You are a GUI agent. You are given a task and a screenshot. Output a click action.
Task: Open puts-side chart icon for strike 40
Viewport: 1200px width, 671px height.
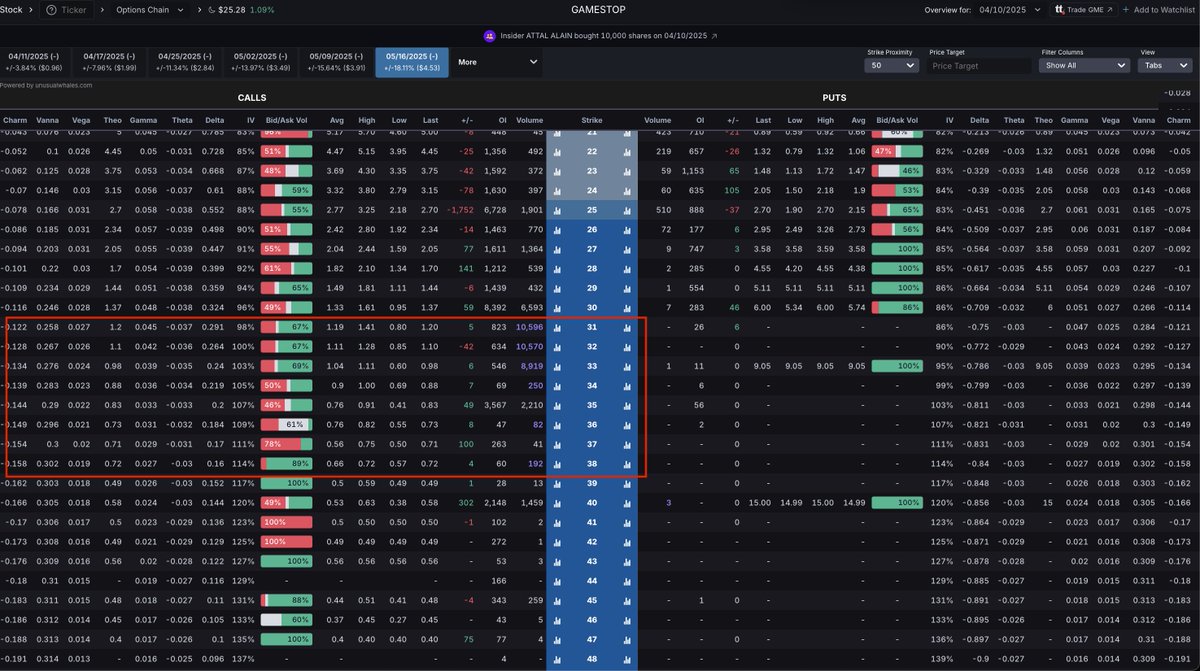click(627, 503)
